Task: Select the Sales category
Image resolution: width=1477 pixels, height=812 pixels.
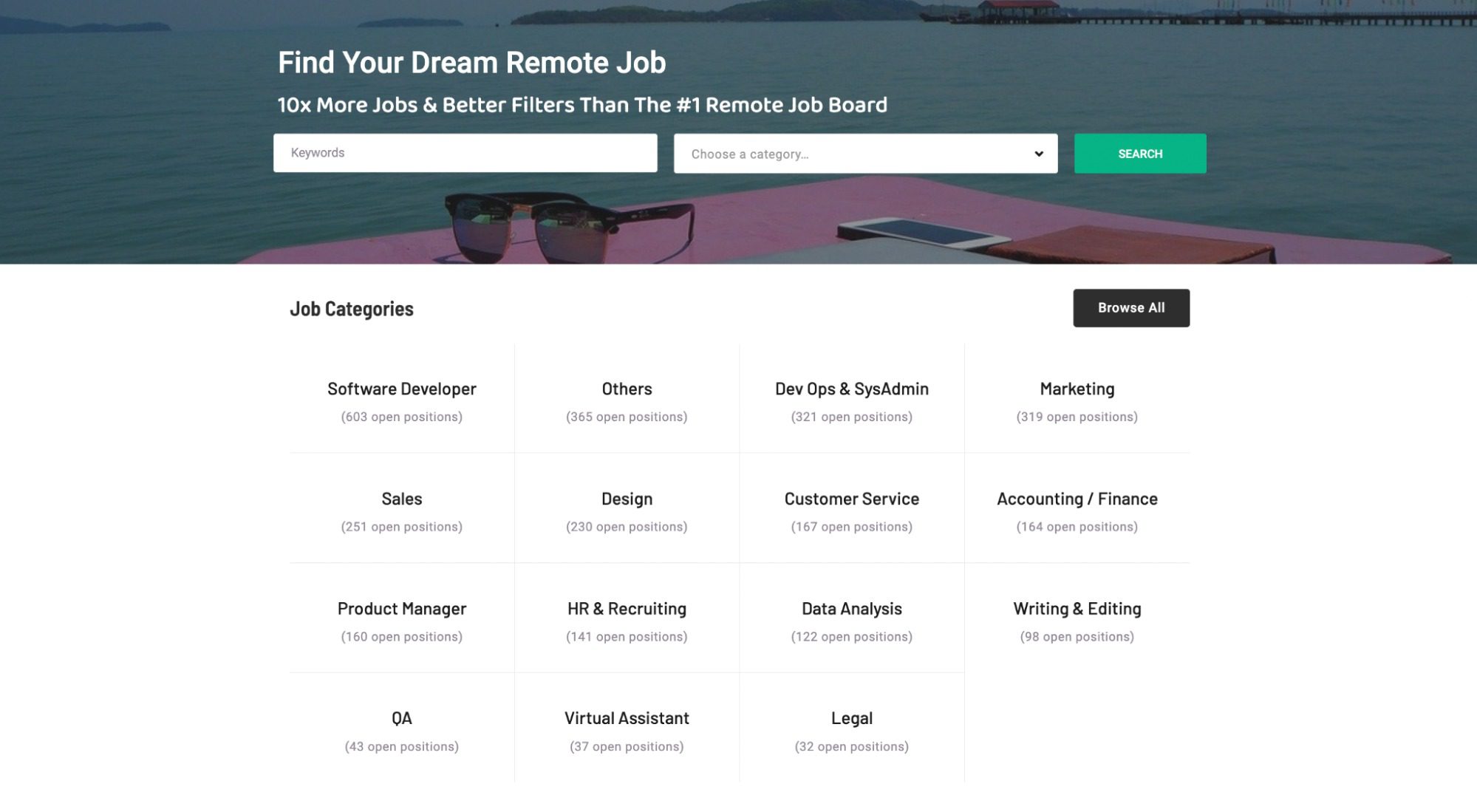Action: click(x=401, y=498)
